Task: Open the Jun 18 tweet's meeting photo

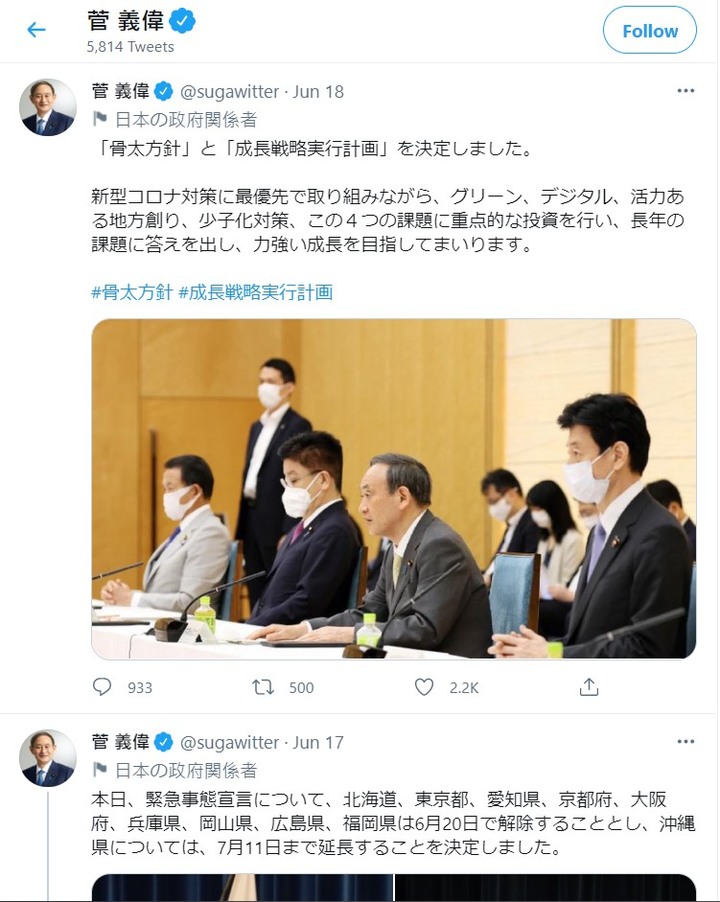Action: click(x=394, y=488)
